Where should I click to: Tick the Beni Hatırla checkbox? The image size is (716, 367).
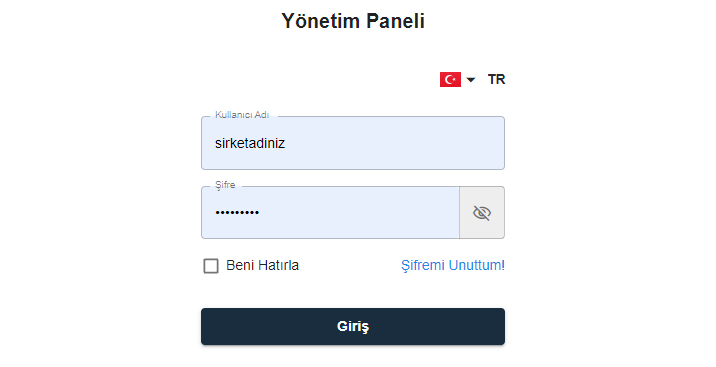tap(211, 266)
